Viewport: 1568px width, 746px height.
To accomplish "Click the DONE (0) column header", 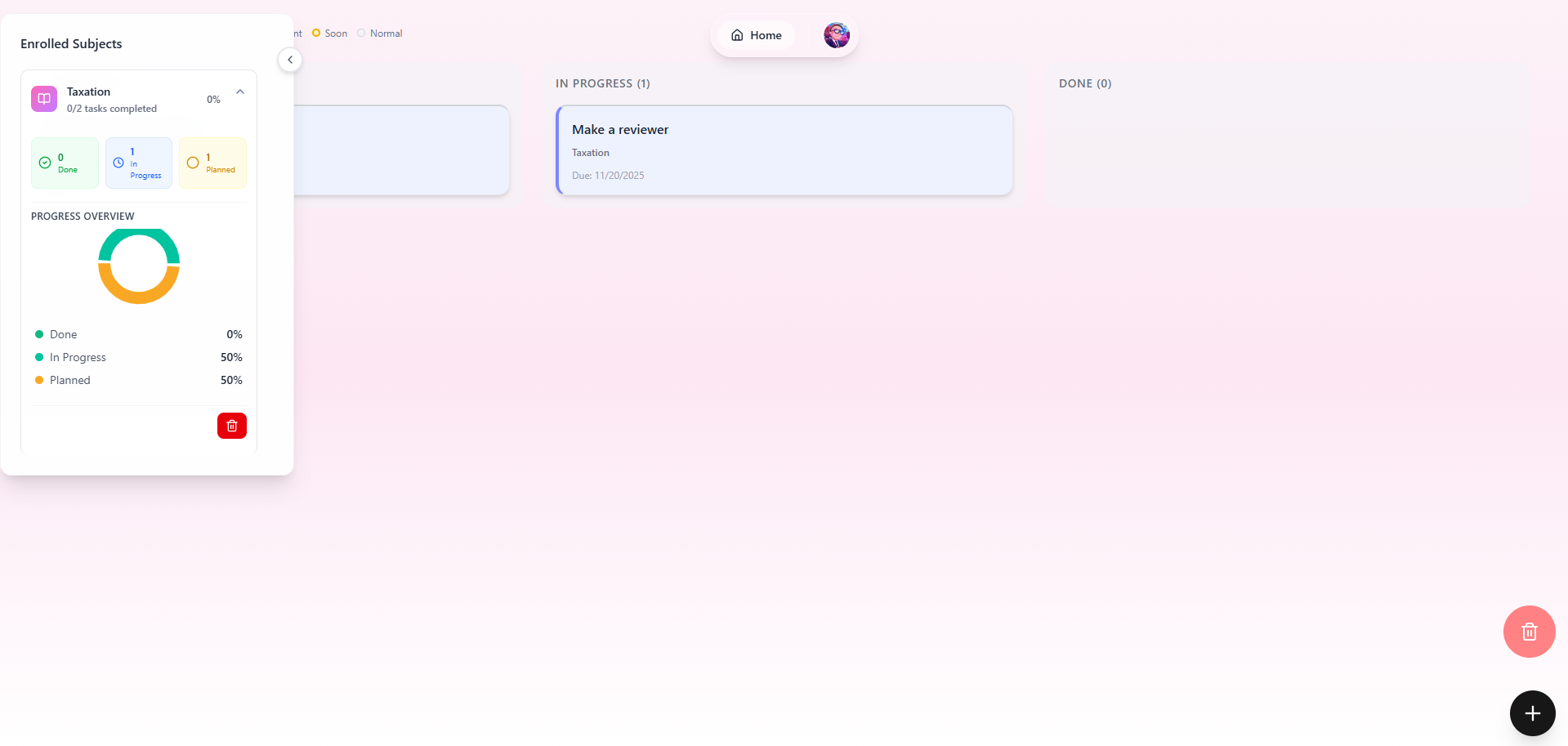I will click(x=1085, y=83).
